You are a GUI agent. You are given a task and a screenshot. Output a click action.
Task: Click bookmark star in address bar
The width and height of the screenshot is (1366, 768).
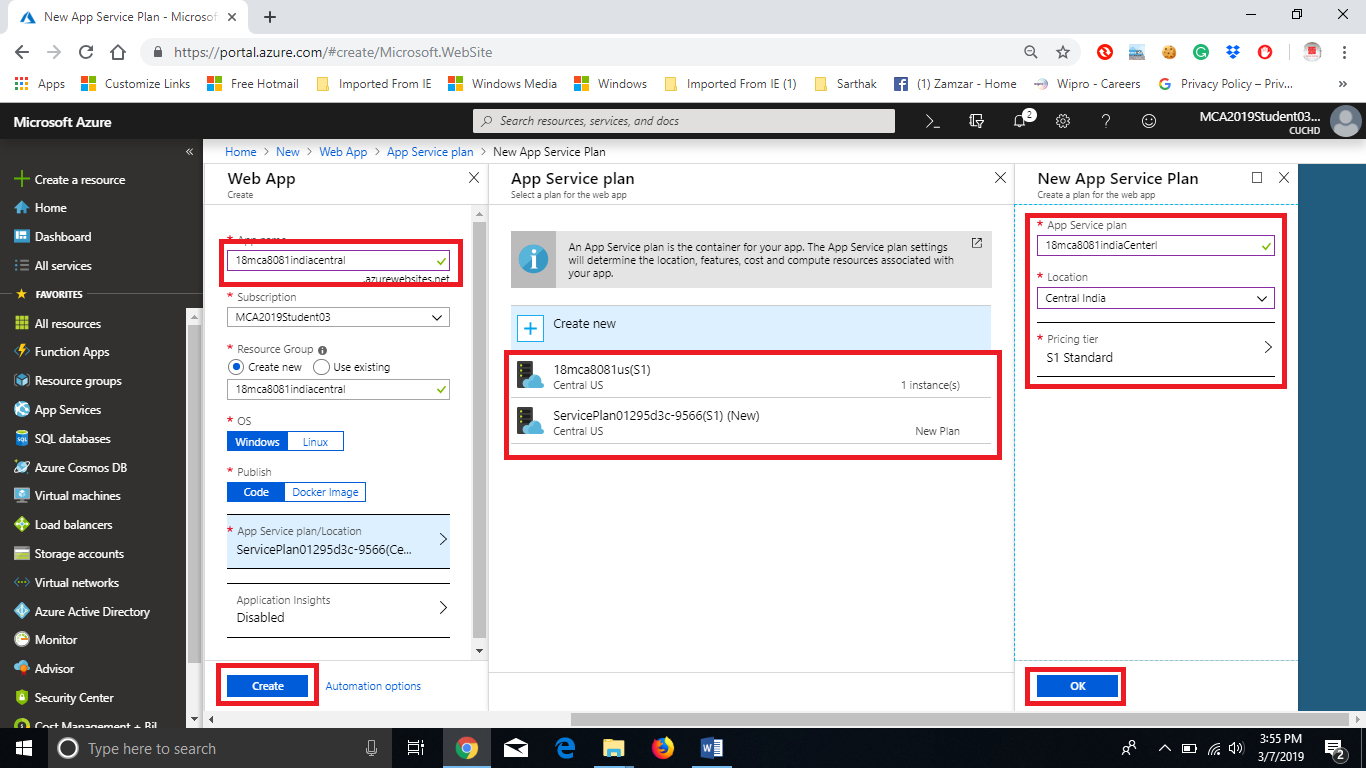1063,52
